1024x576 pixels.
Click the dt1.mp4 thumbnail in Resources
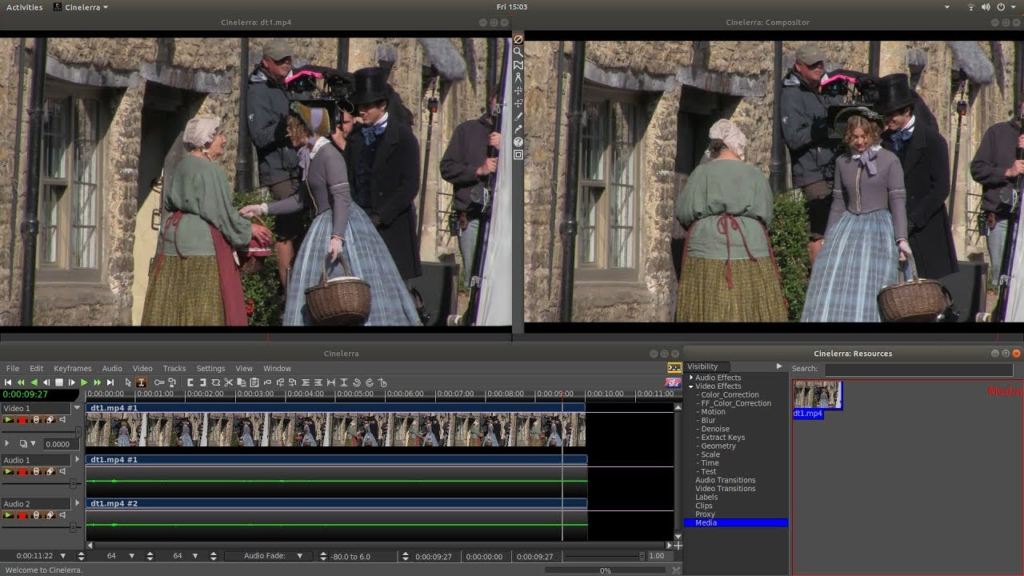tap(817, 395)
